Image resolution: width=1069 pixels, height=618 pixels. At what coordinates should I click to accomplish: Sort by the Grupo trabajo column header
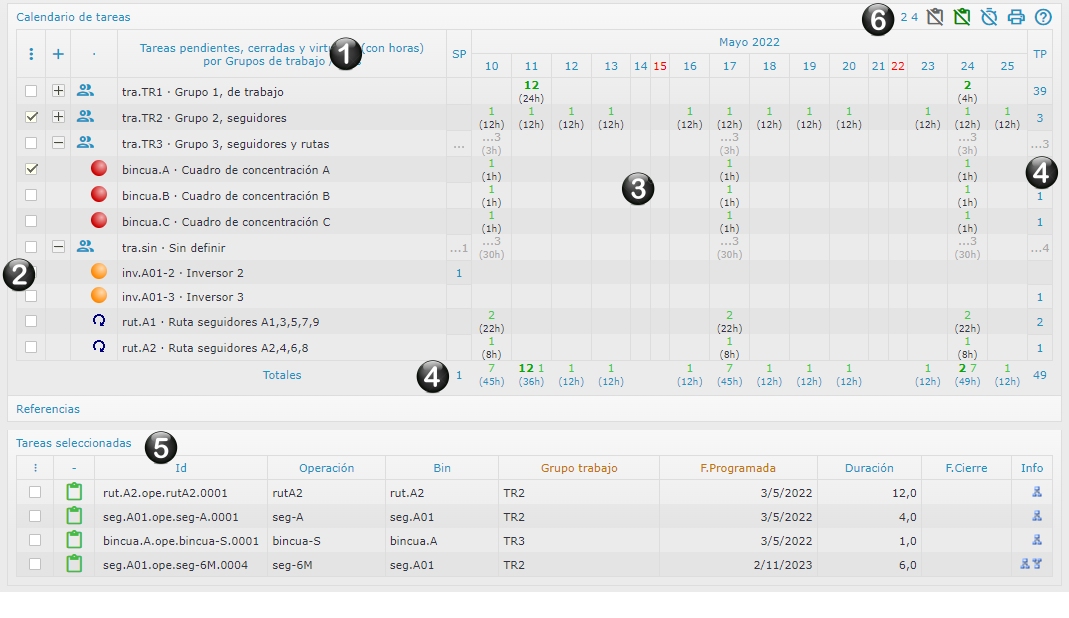(578, 468)
